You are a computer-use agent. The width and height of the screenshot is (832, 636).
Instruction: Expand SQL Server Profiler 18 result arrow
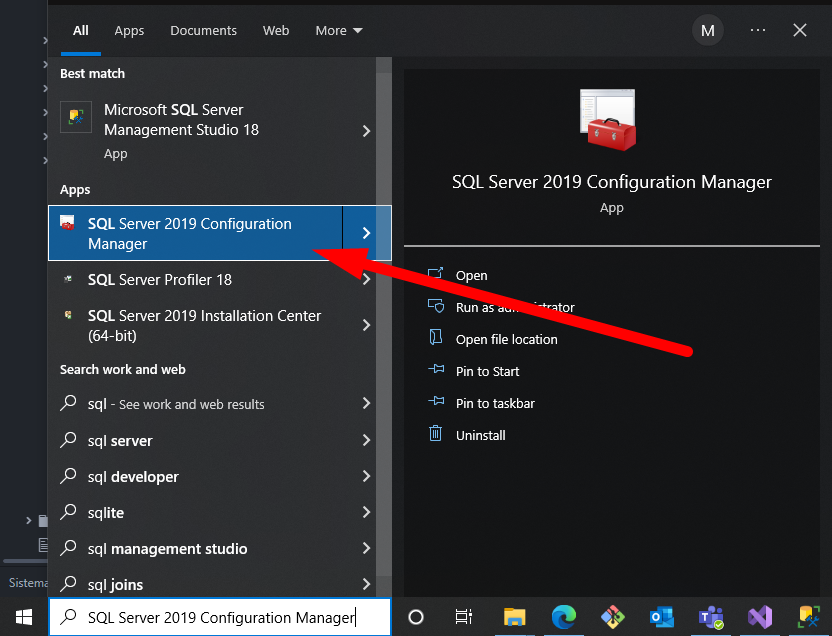click(x=366, y=280)
